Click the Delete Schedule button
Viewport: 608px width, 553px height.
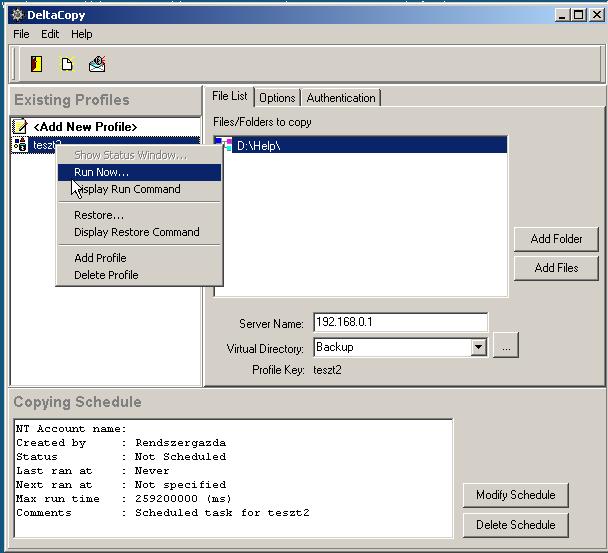coord(516,525)
